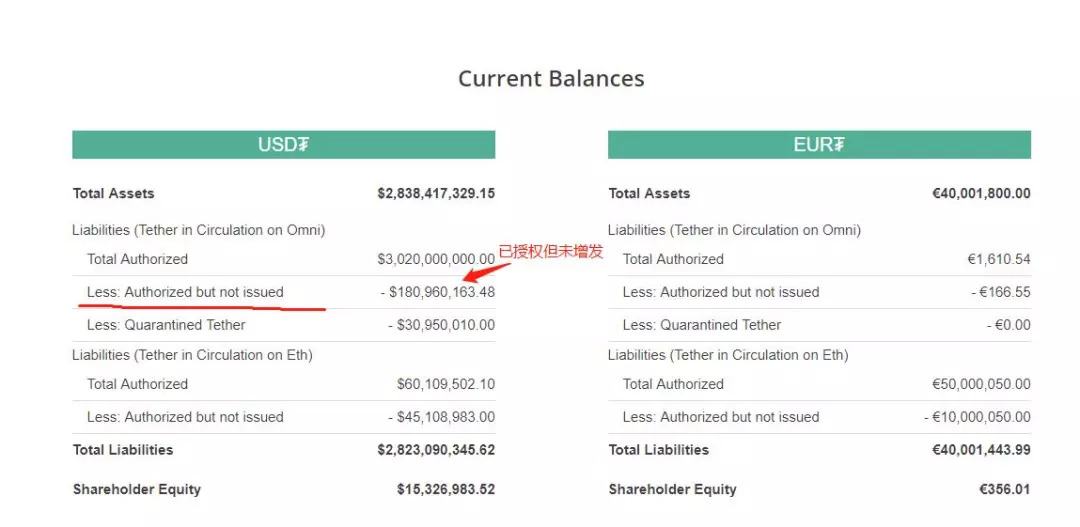This screenshot has width=1080, height=527.
Task: Click EUR Total Assets €40,001,800.00
Action: pos(982,194)
